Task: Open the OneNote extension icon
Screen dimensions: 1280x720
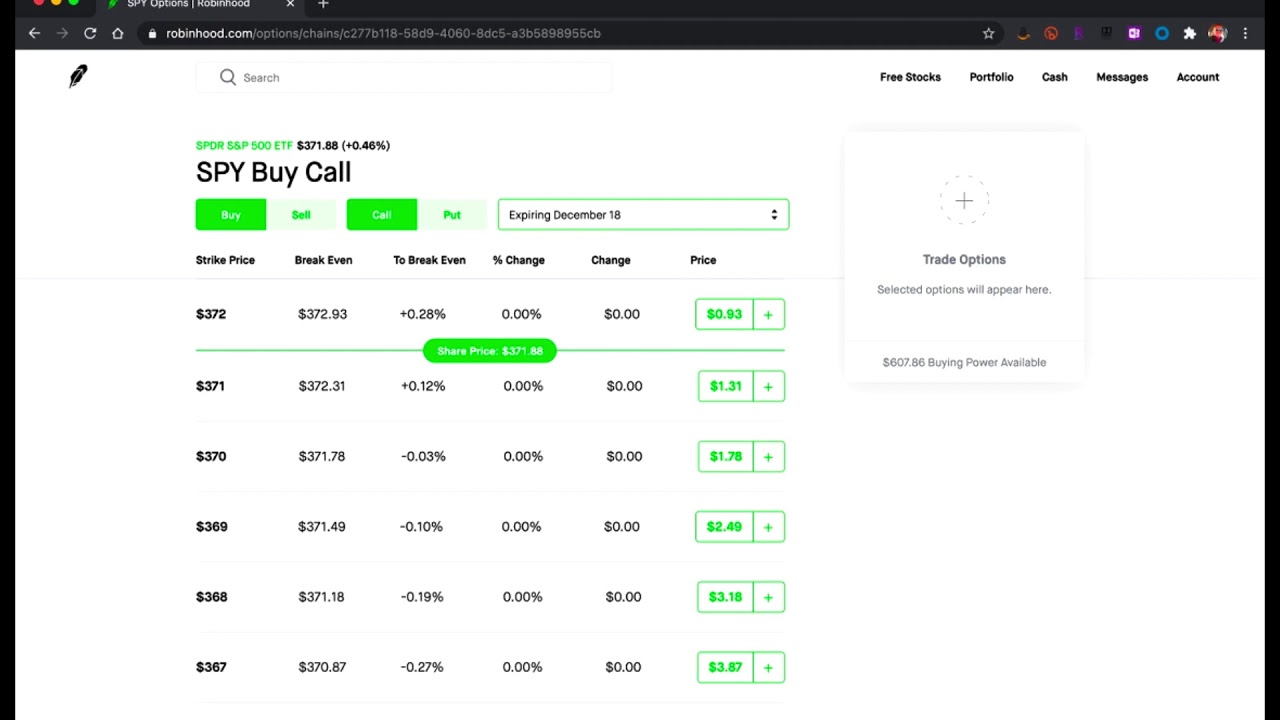Action: (x=1134, y=33)
